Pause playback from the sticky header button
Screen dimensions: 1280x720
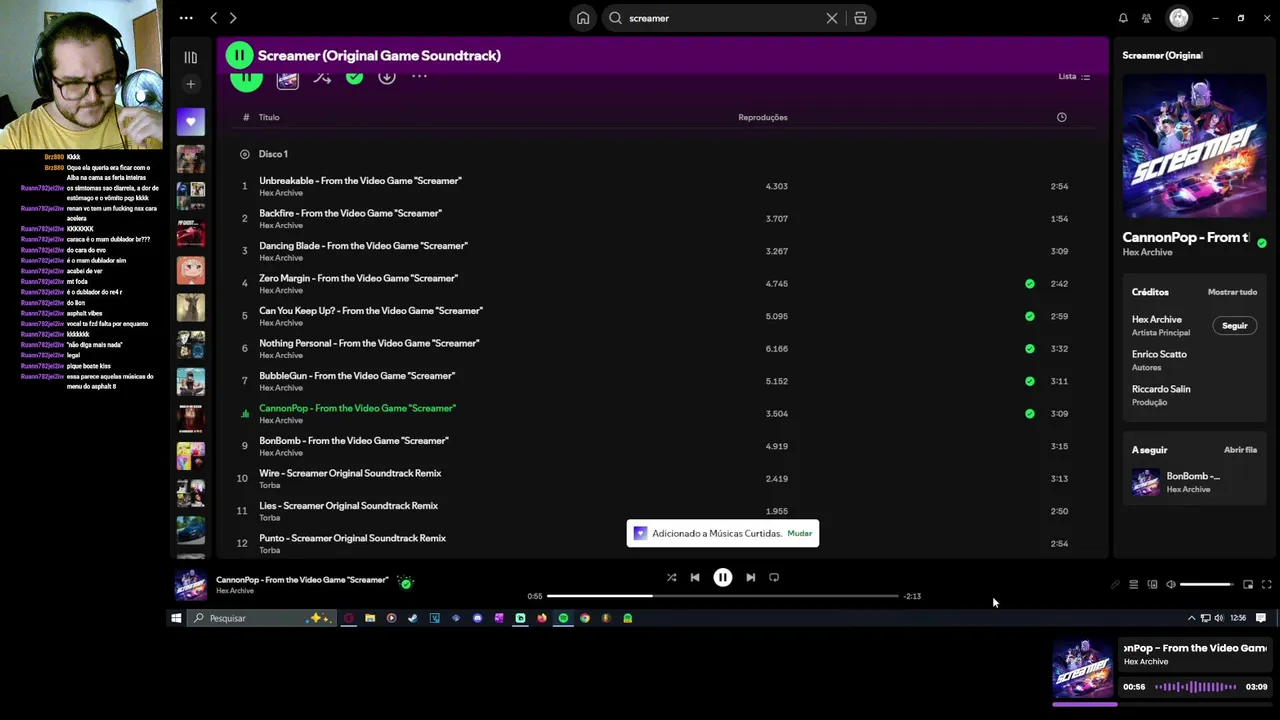click(x=239, y=55)
